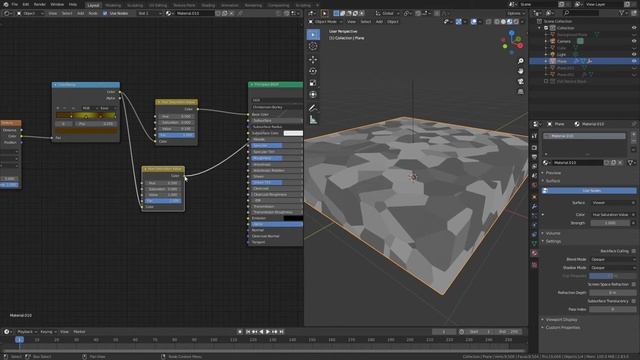Collapse the Collection tree in outliner
The image size is (640, 360).
tap(540, 28)
